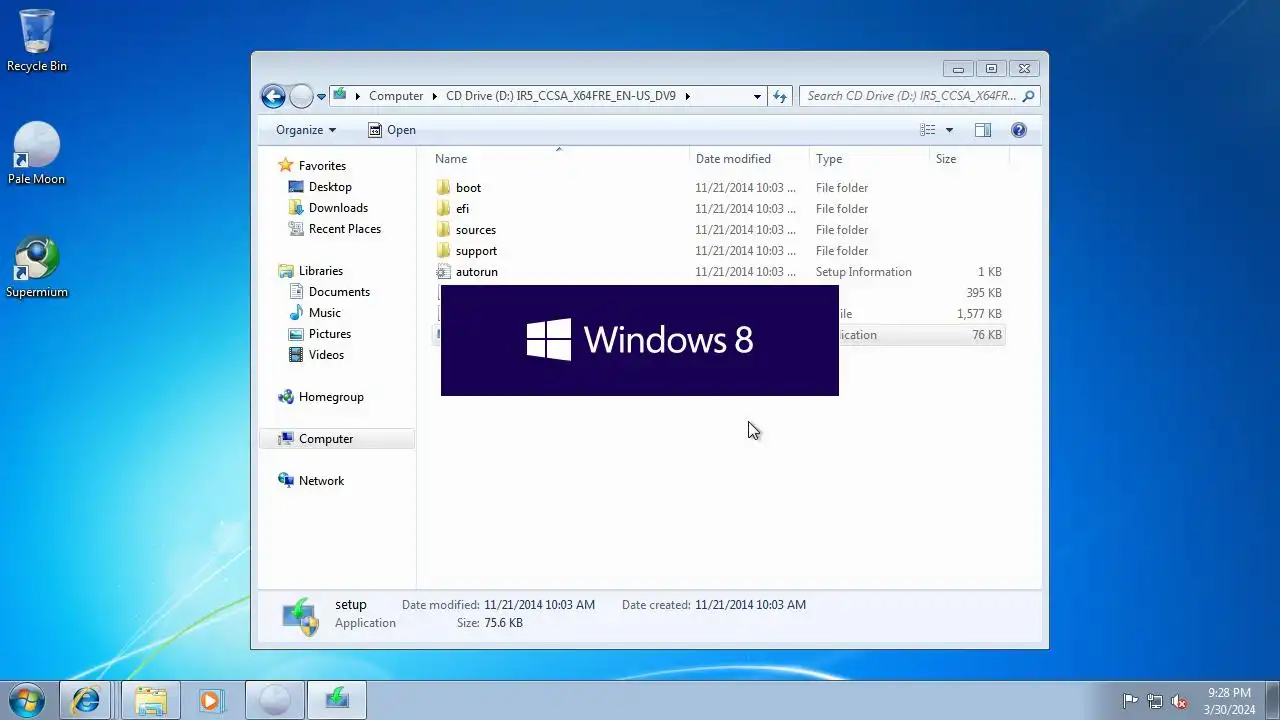Click the Explorer Forward navigation button
1280x720 pixels.
301,96
